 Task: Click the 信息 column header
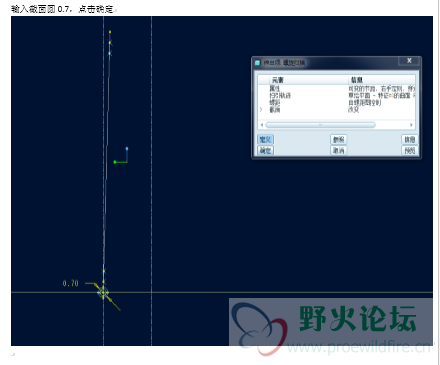[382, 80]
